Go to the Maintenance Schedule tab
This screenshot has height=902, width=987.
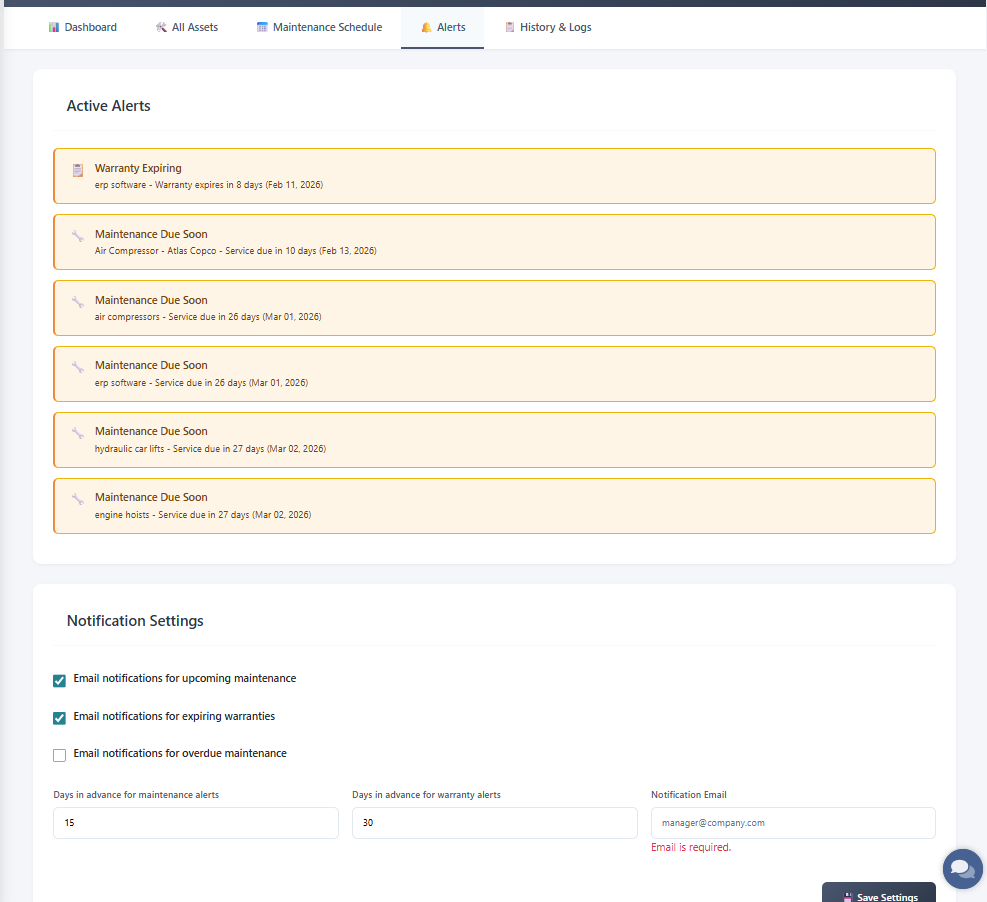click(319, 28)
